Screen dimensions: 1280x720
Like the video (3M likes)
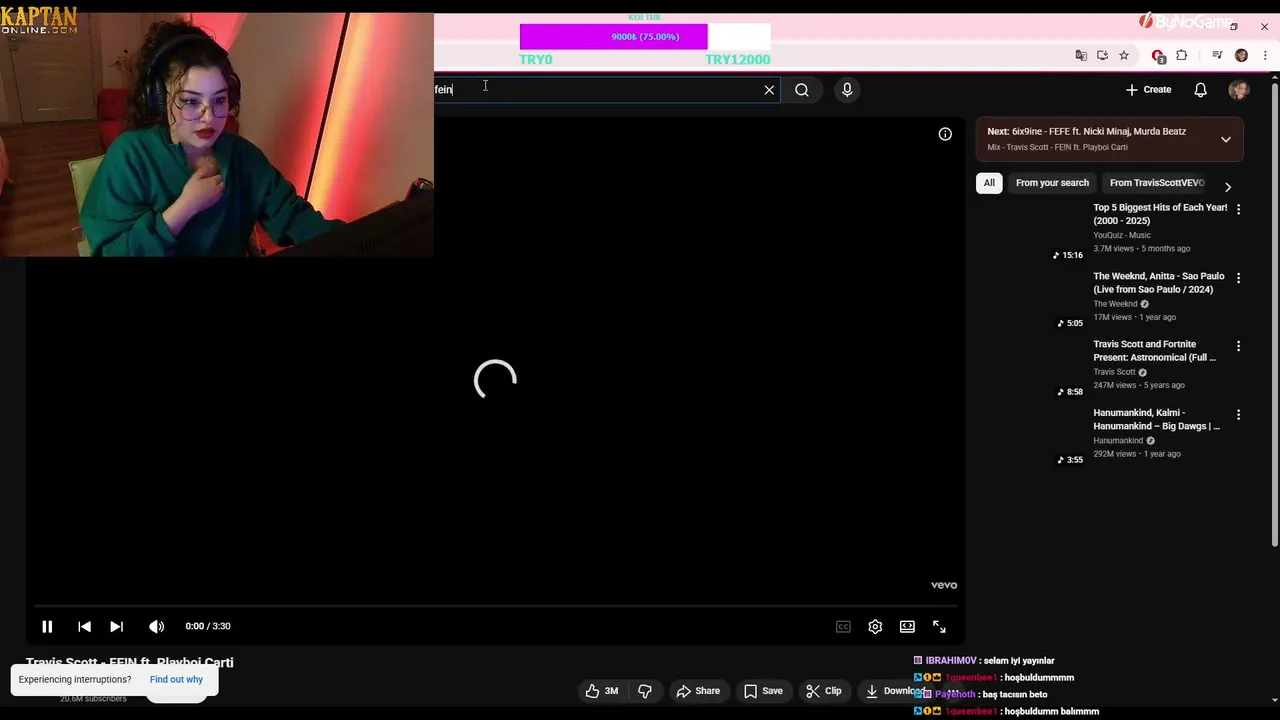click(602, 691)
